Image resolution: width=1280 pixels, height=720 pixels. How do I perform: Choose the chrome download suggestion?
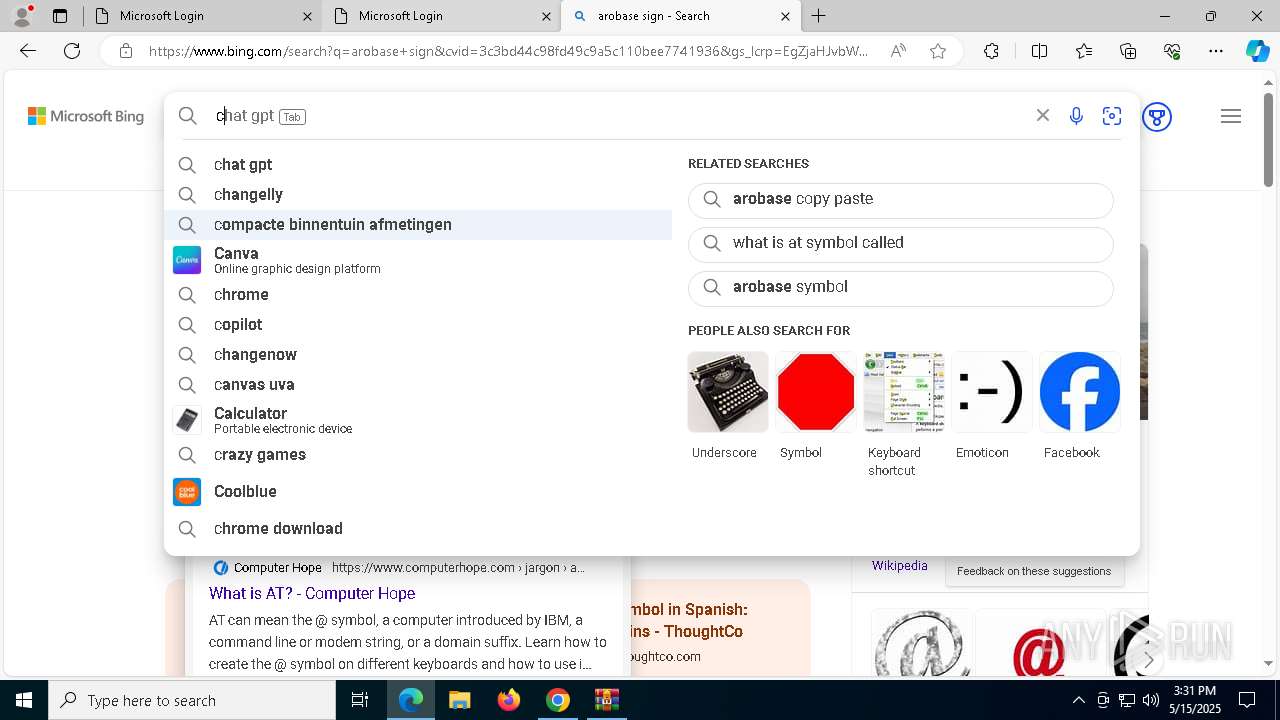point(418,528)
